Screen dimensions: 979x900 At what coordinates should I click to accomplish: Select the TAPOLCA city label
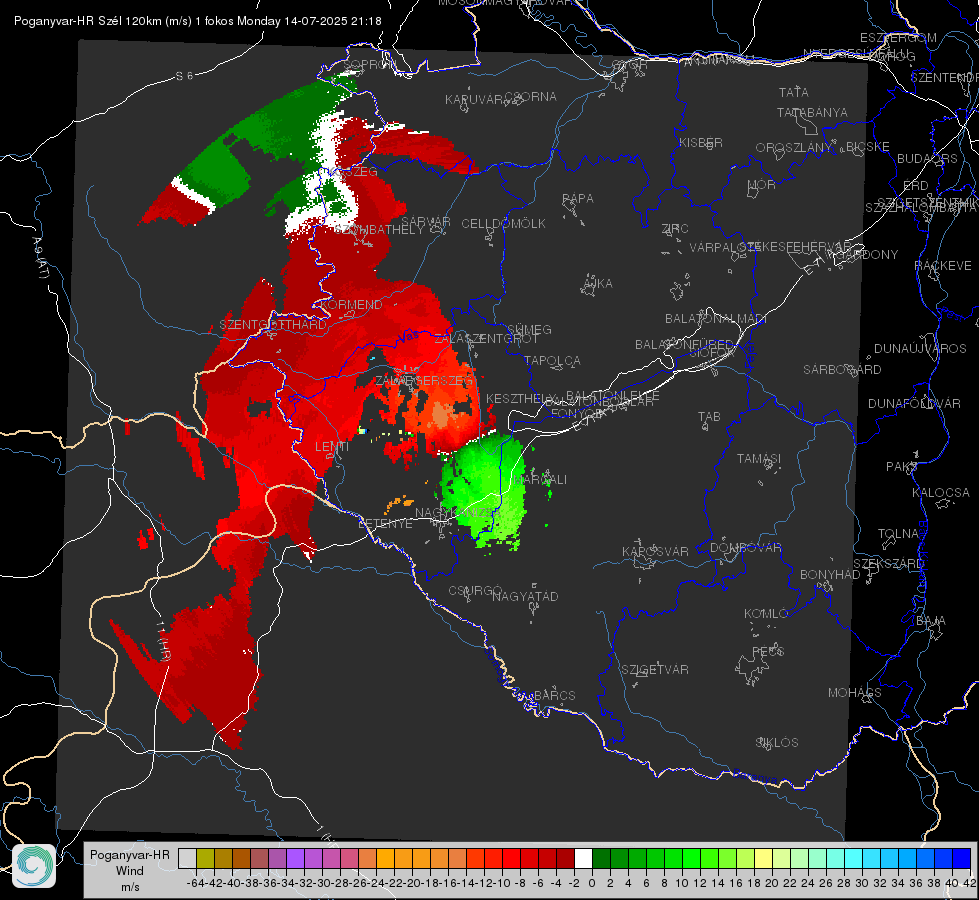552,360
